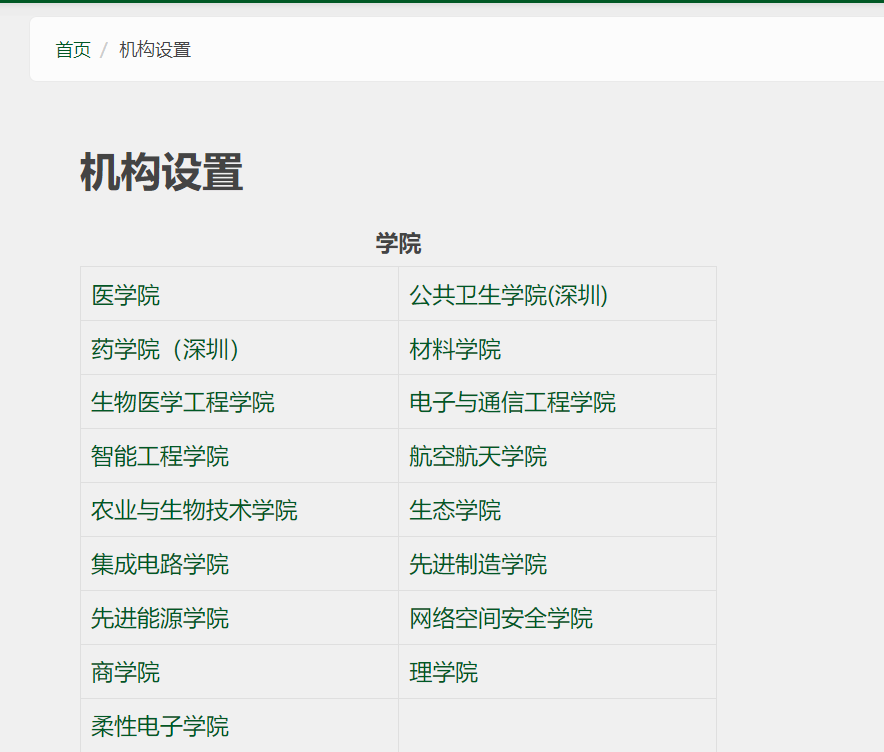Visit 智能工程学院 page

tap(160, 457)
